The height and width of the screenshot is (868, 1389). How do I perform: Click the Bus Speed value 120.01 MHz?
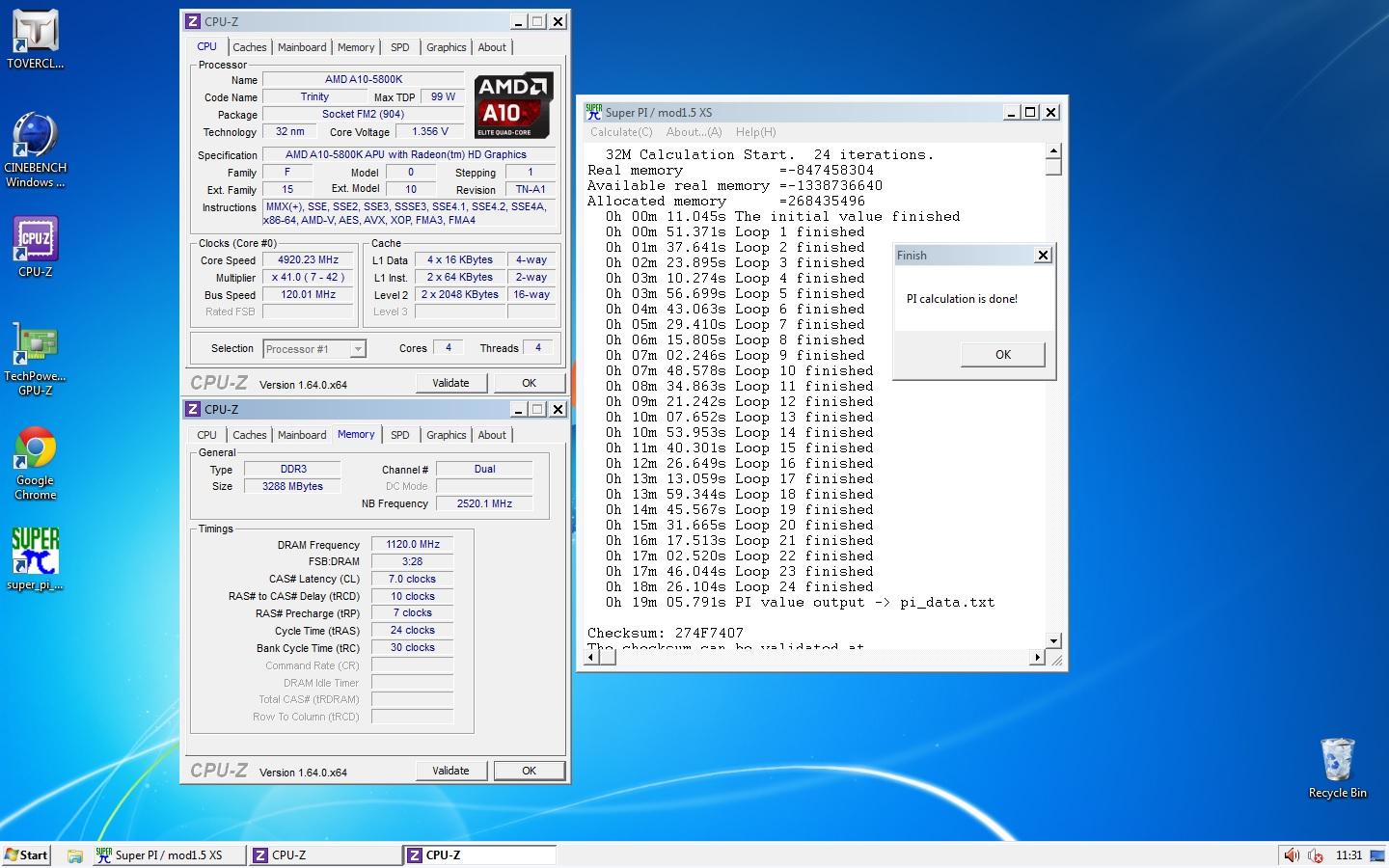click(x=308, y=294)
